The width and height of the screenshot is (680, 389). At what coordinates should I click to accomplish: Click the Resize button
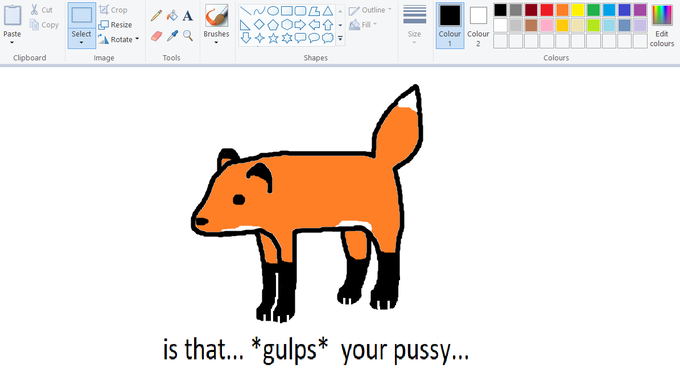[115, 25]
